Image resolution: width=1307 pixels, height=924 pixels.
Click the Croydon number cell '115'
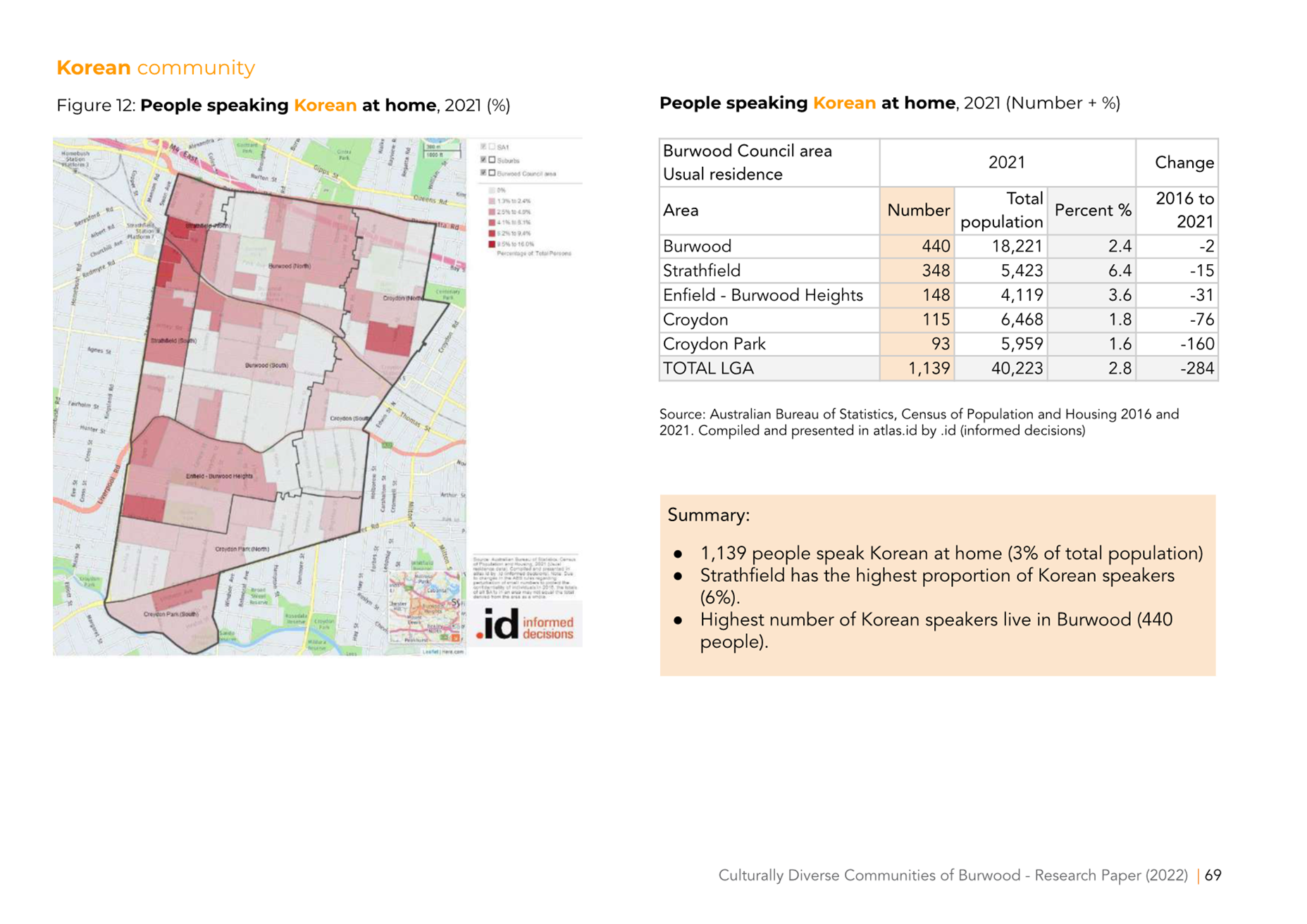tap(917, 320)
